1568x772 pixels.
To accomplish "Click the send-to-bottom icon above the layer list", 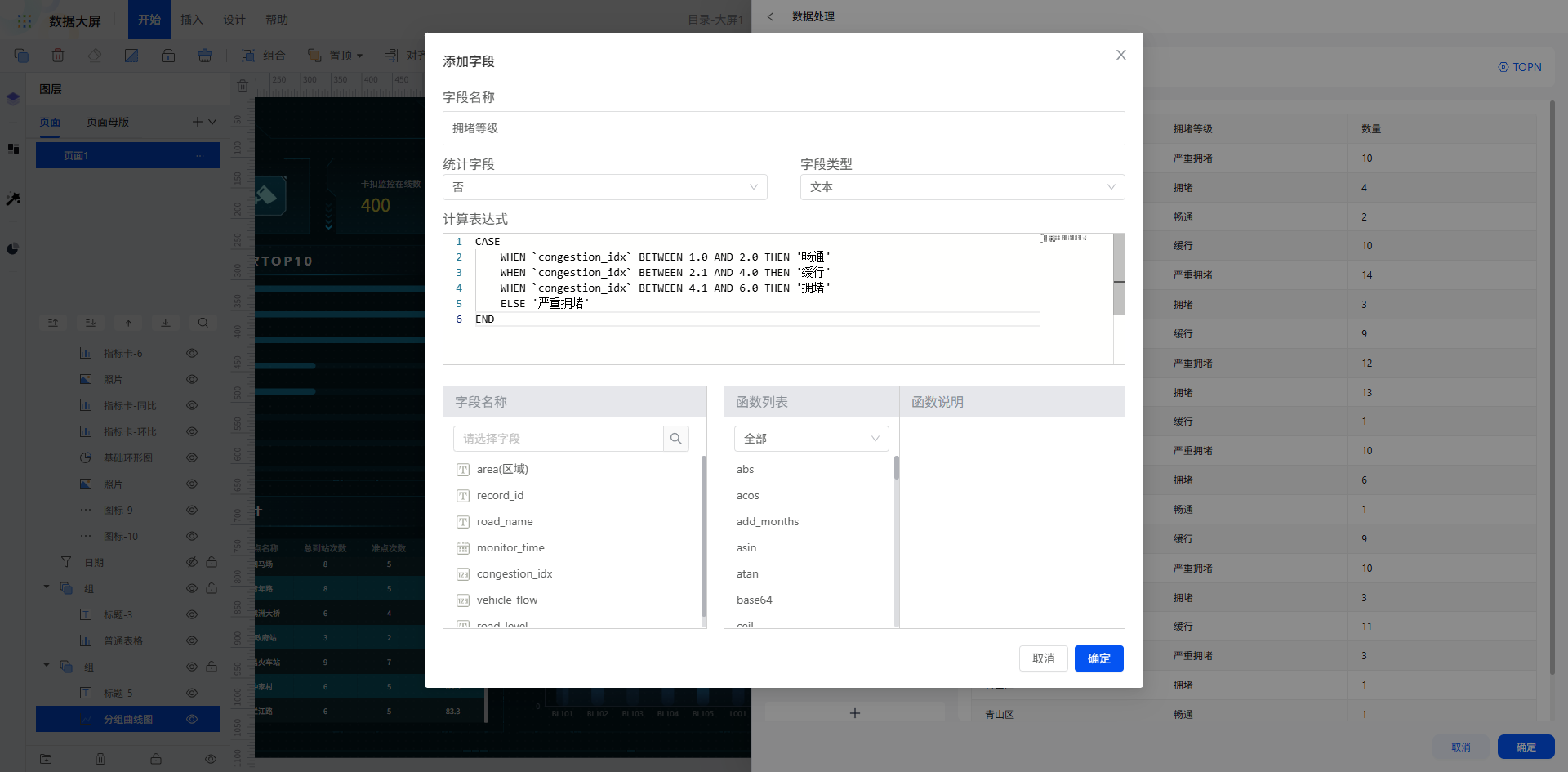I will [x=166, y=323].
